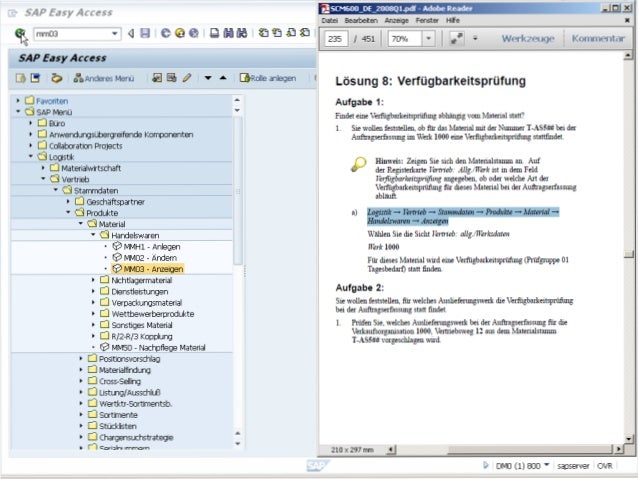Screen dimensions: 638x479
Task: Click the move favorite up arrow
Action: (223, 78)
